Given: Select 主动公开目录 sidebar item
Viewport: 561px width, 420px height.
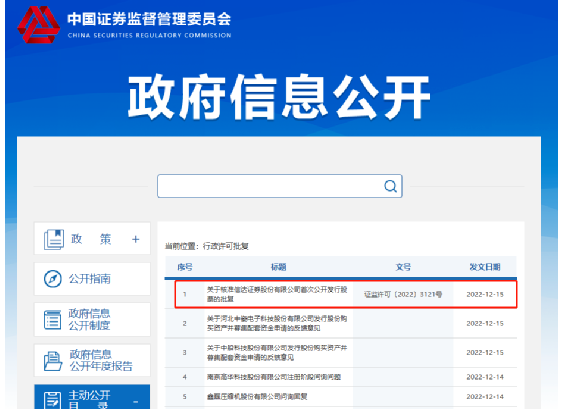Looking at the screenshot, I should pos(92,397).
